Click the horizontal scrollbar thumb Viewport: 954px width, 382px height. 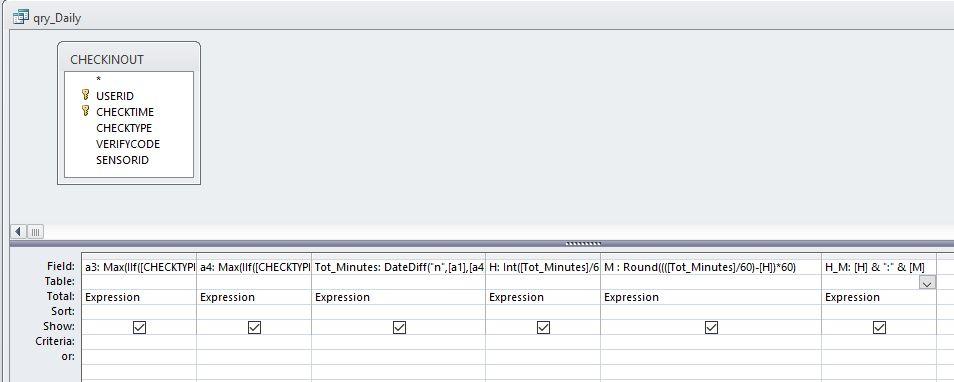pyautogui.click(x=35, y=232)
